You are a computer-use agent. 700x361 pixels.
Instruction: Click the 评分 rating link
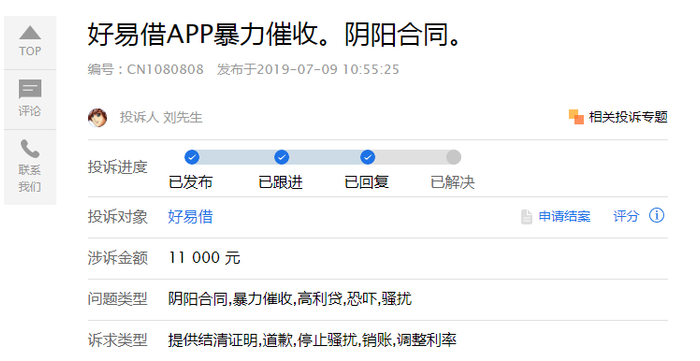pyautogui.click(x=626, y=216)
